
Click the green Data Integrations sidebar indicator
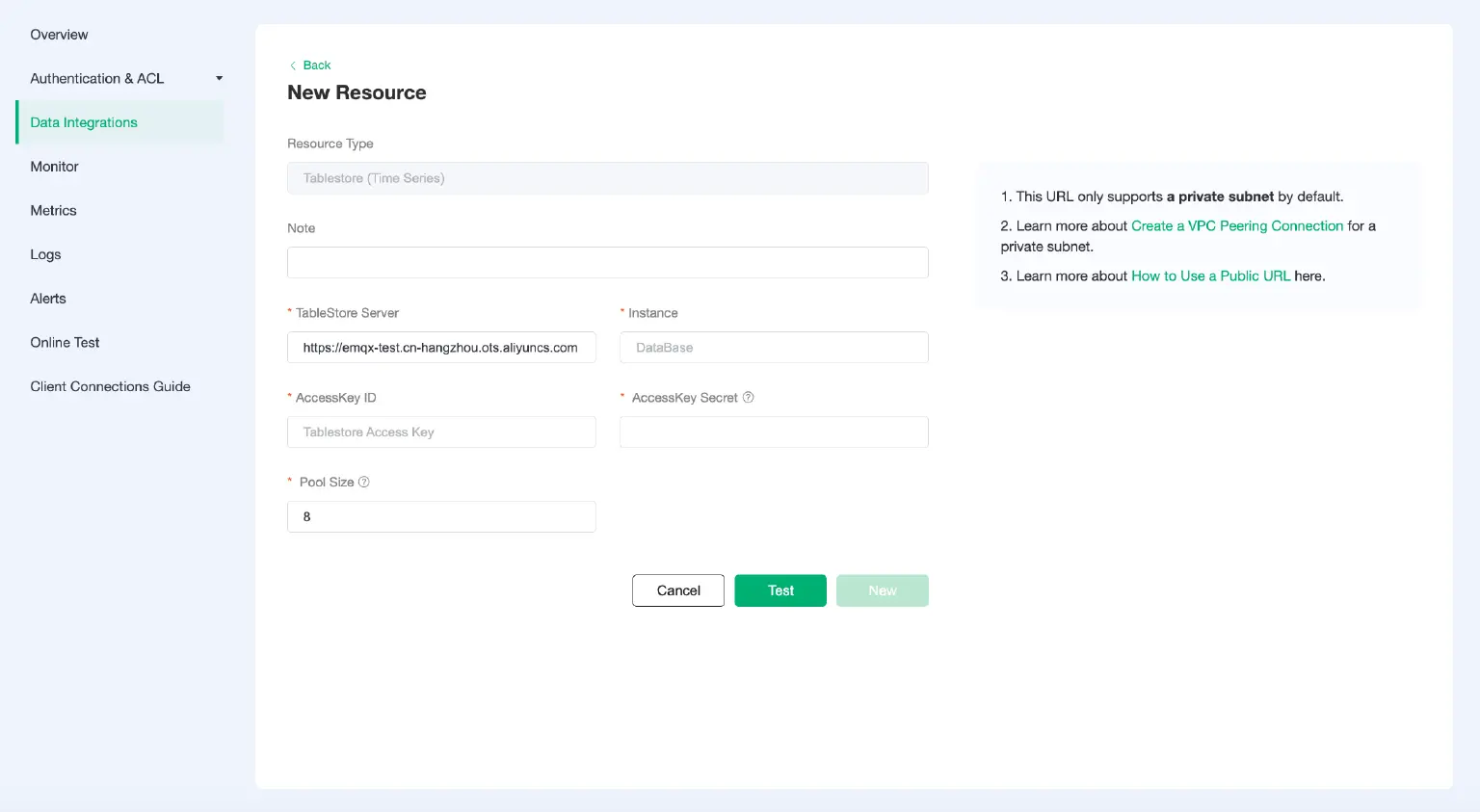tap(16, 122)
